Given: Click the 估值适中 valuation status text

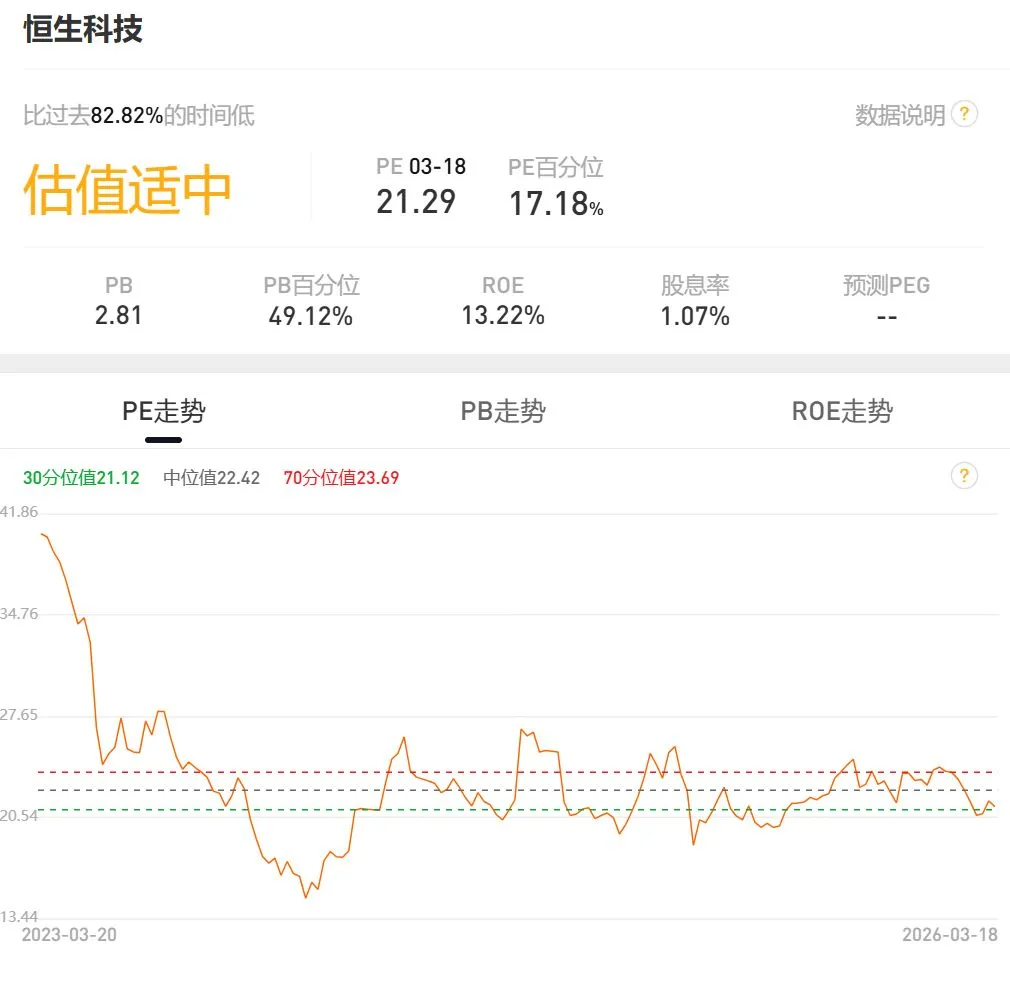Looking at the screenshot, I should 128,189.
